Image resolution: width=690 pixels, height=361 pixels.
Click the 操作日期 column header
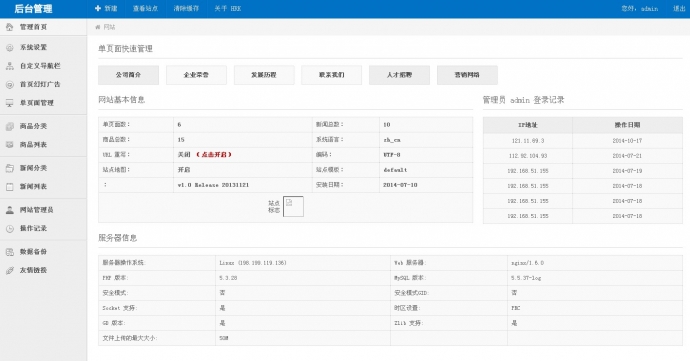pyautogui.click(x=627, y=125)
